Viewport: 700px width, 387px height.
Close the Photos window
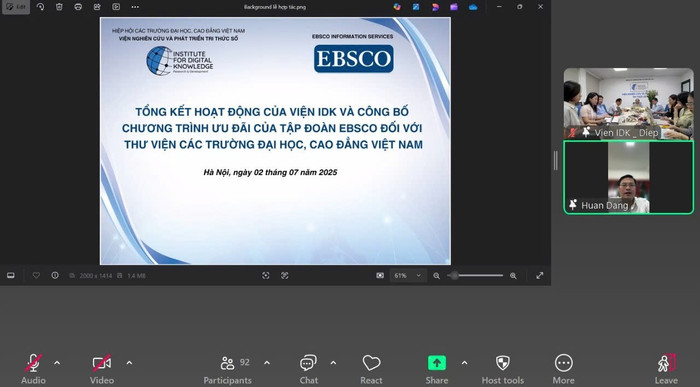(540, 7)
